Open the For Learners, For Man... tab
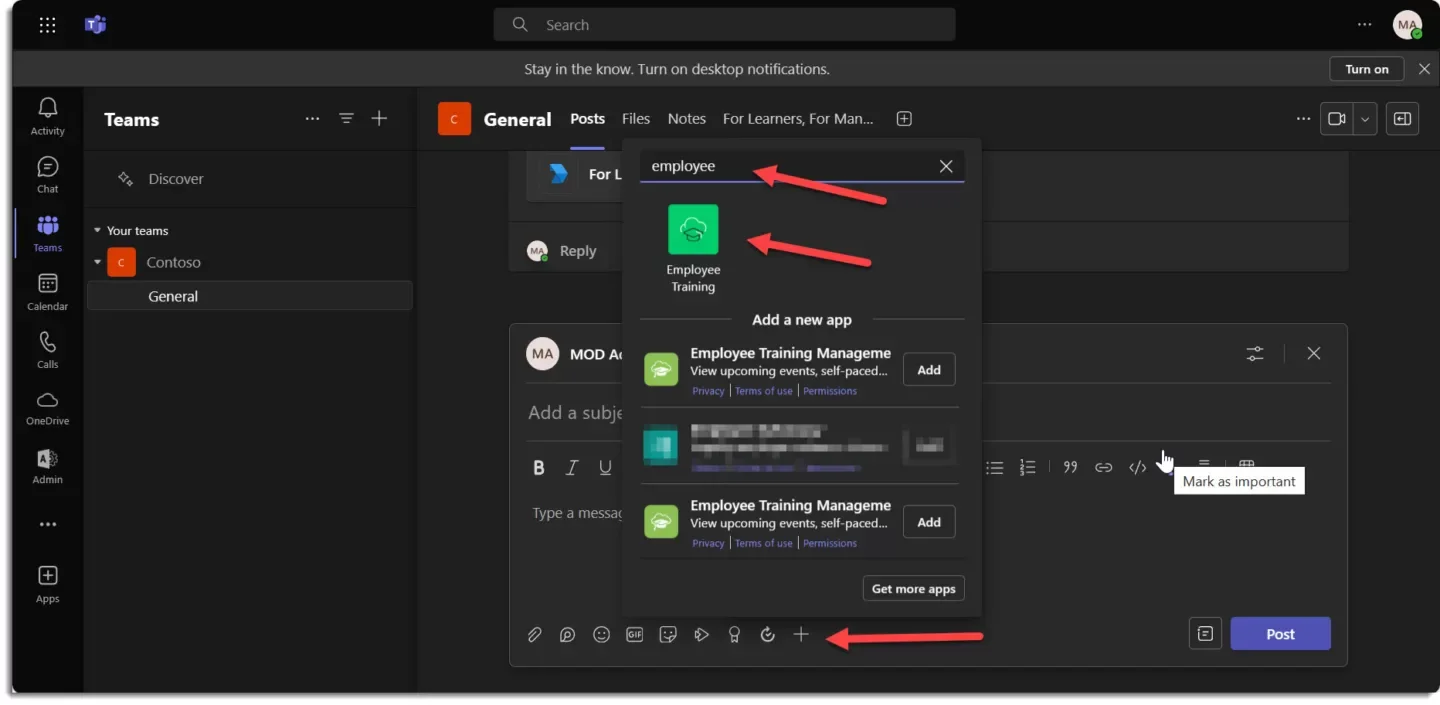 pyautogui.click(x=798, y=118)
